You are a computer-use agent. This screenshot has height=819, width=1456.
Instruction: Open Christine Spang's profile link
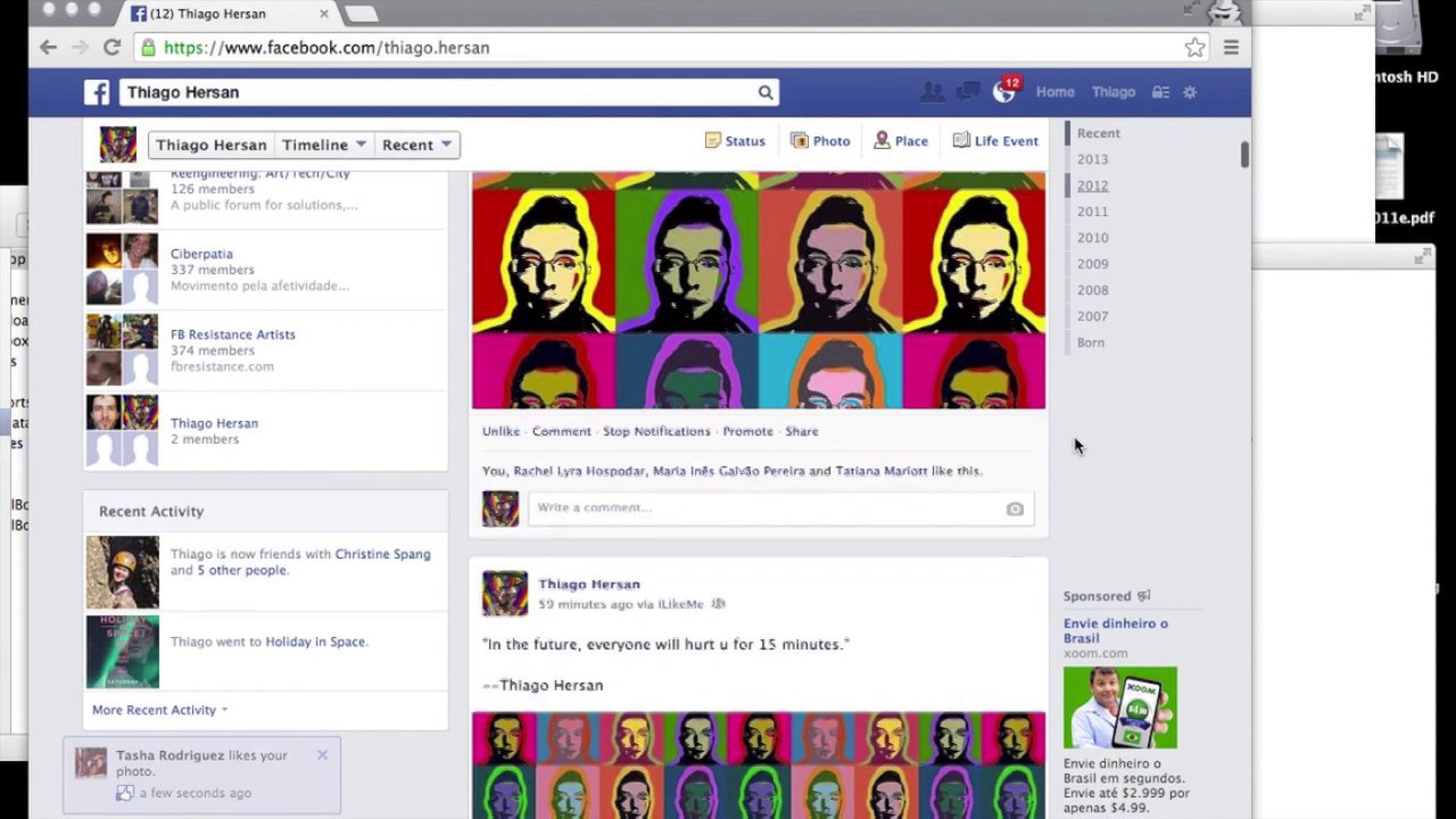click(x=383, y=554)
